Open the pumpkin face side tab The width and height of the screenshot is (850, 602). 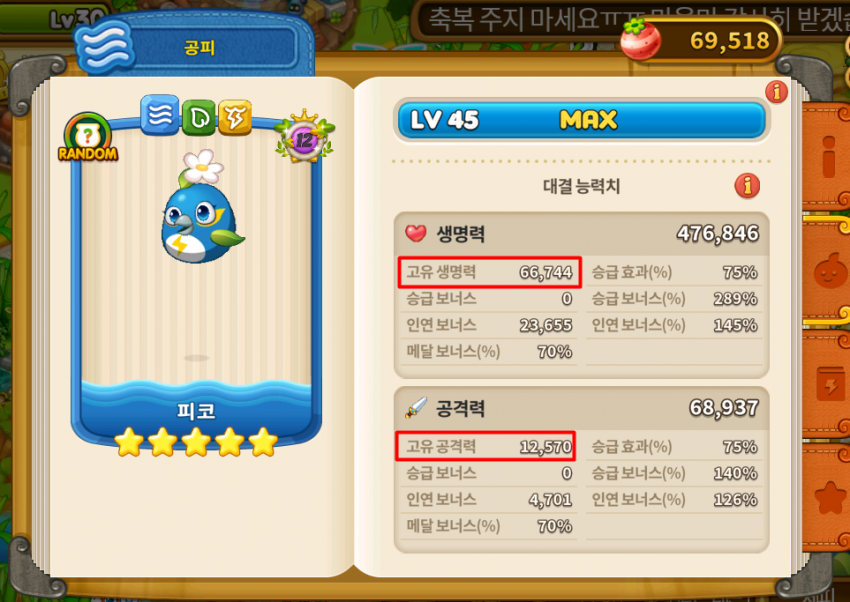point(825,271)
